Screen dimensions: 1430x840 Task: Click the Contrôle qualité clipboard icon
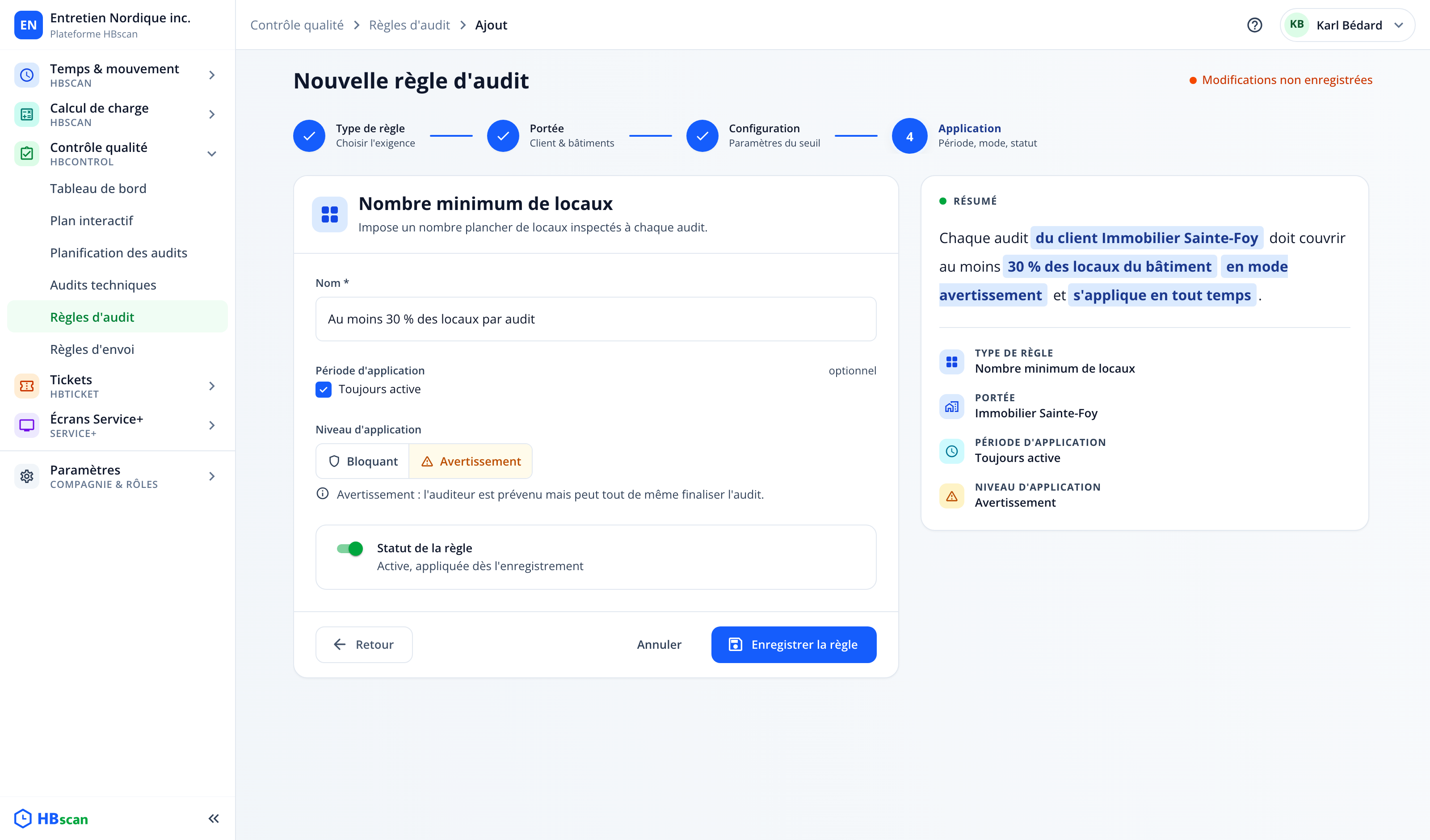click(x=27, y=153)
